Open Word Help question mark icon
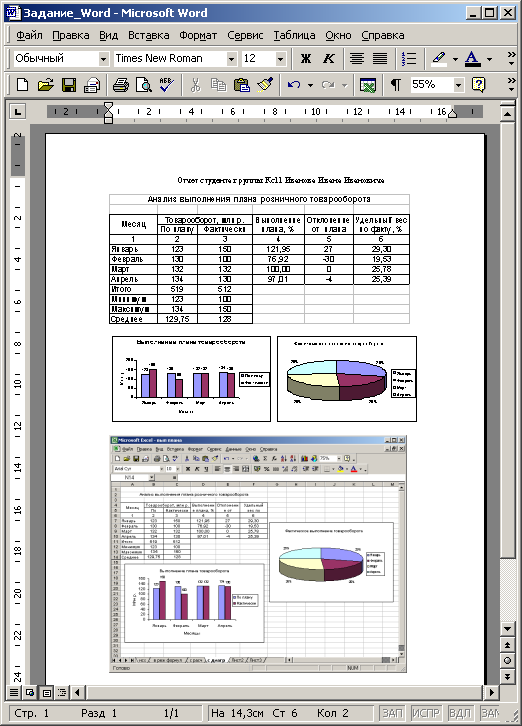 click(x=478, y=85)
